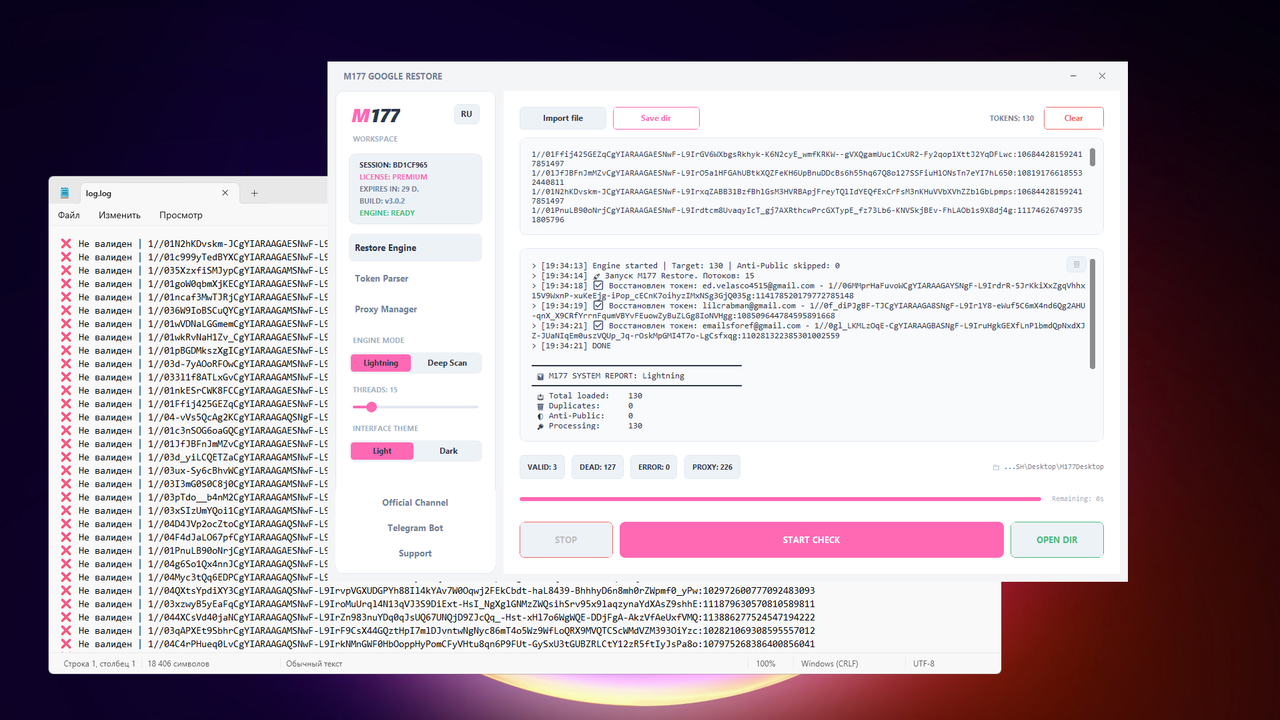The height and width of the screenshot is (720, 1280).
Task: Open the Telegram Bot link
Action: pos(415,528)
